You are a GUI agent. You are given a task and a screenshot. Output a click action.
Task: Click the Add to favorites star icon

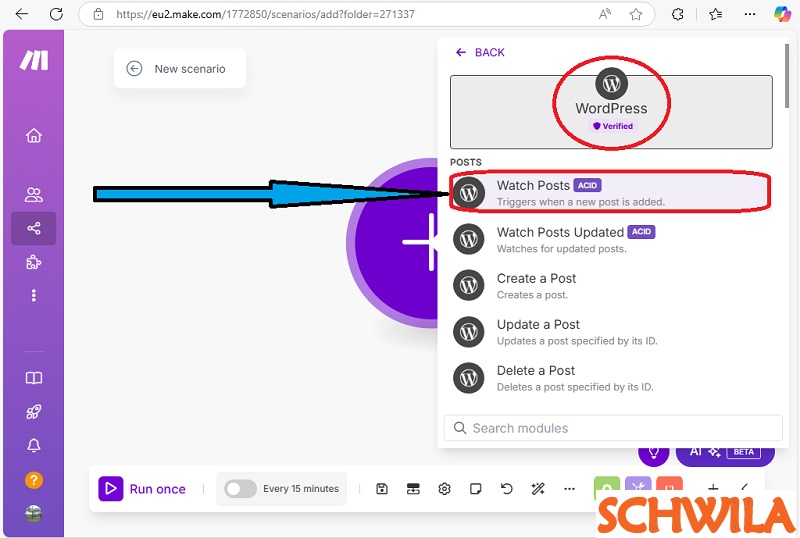(x=636, y=14)
